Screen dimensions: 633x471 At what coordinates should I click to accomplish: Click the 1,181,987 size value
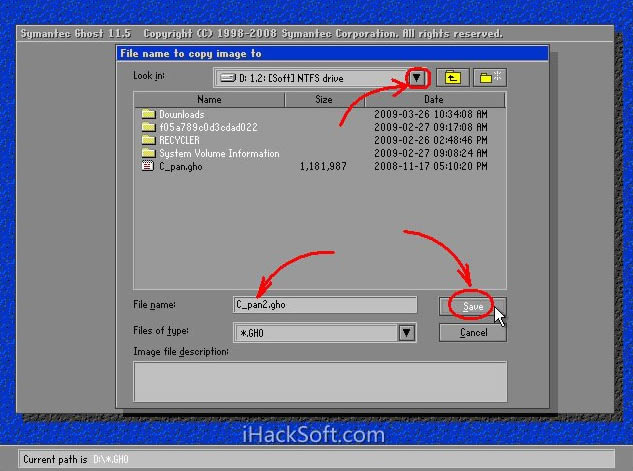click(323, 166)
